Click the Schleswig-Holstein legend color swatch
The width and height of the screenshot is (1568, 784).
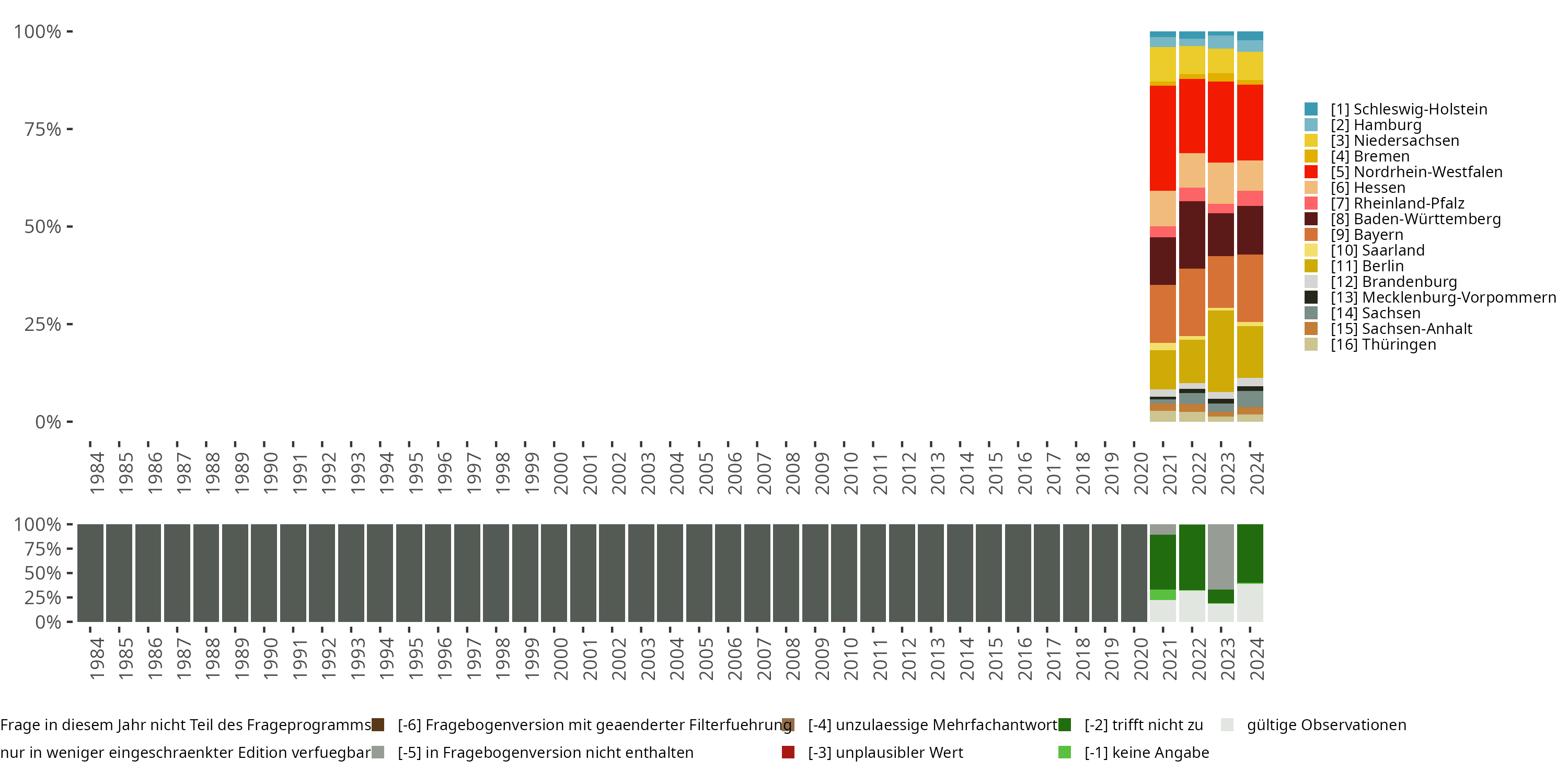click(1311, 109)
